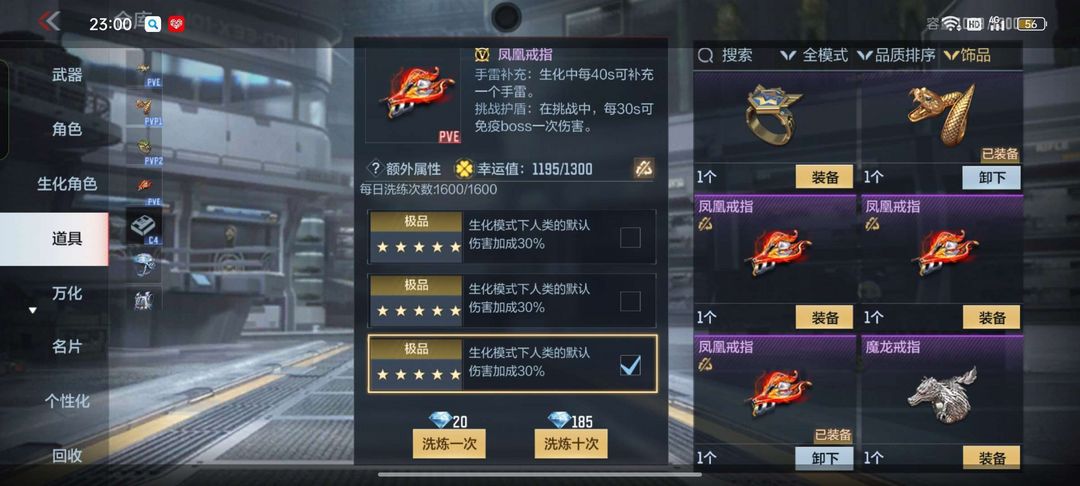
Task: Open the 全模式 mode dropdown
Action: [816, 56]
